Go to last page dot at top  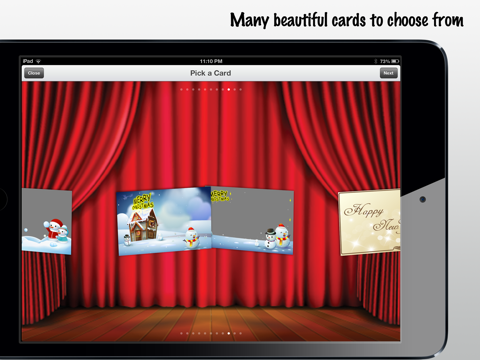[x=241, y=89]
